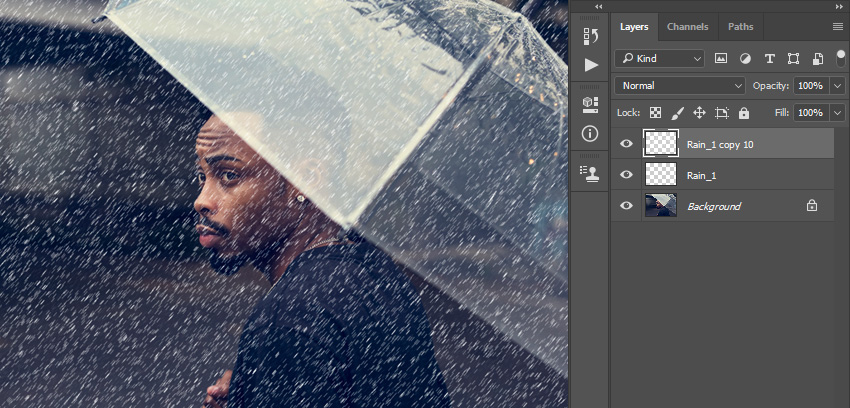Click the Opacity label
The width and height of the screenshot is (850, 408).
(770, 86)
